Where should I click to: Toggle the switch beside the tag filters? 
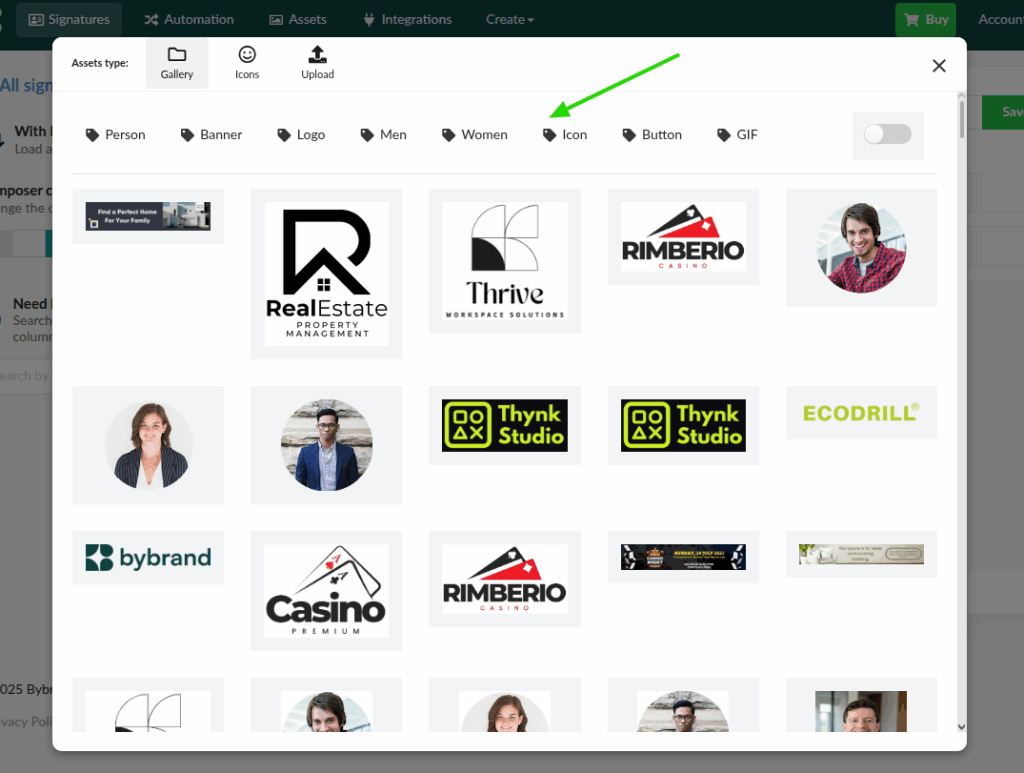coord(887,135)
